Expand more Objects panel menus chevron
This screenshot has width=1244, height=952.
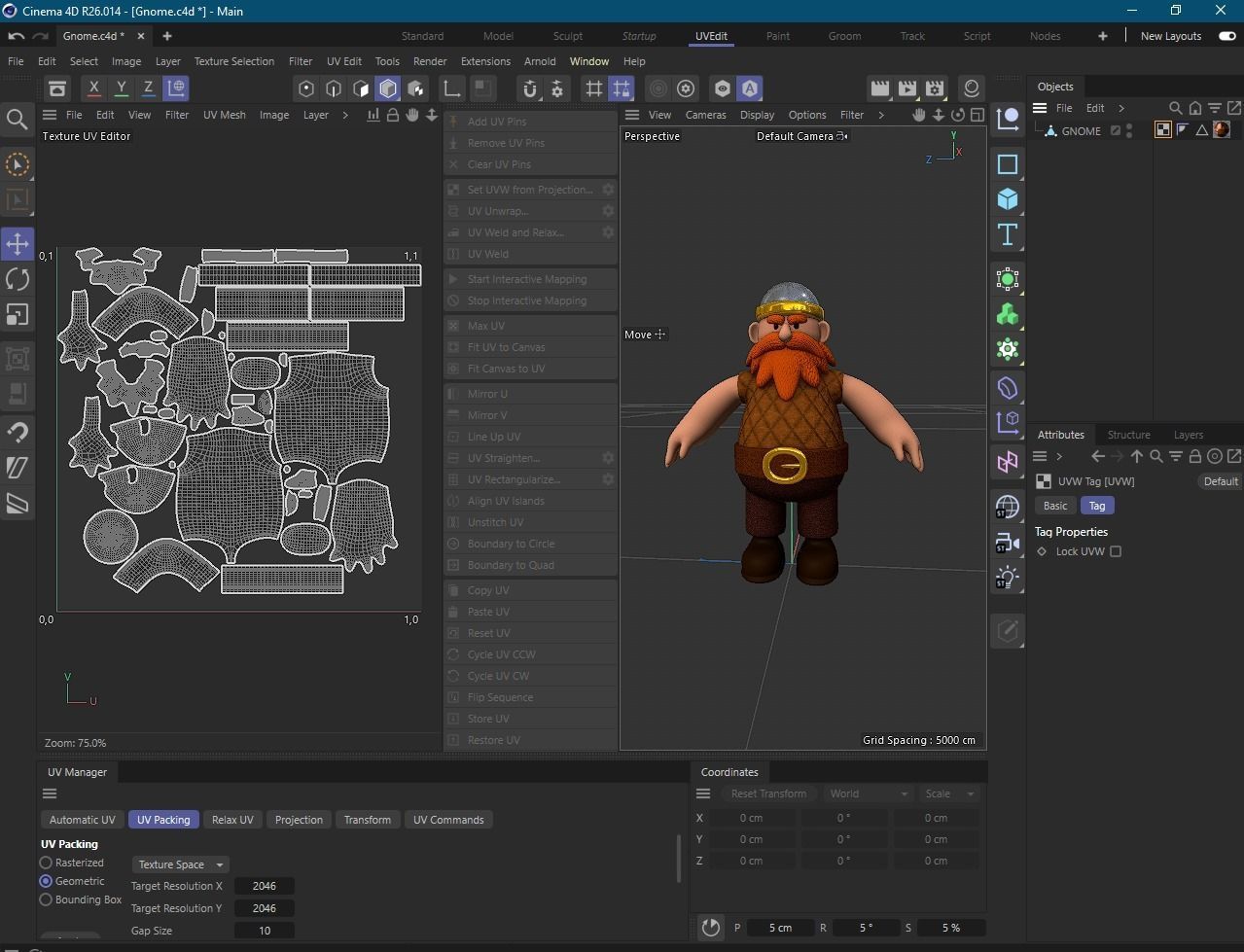(x=1121, y=108)
